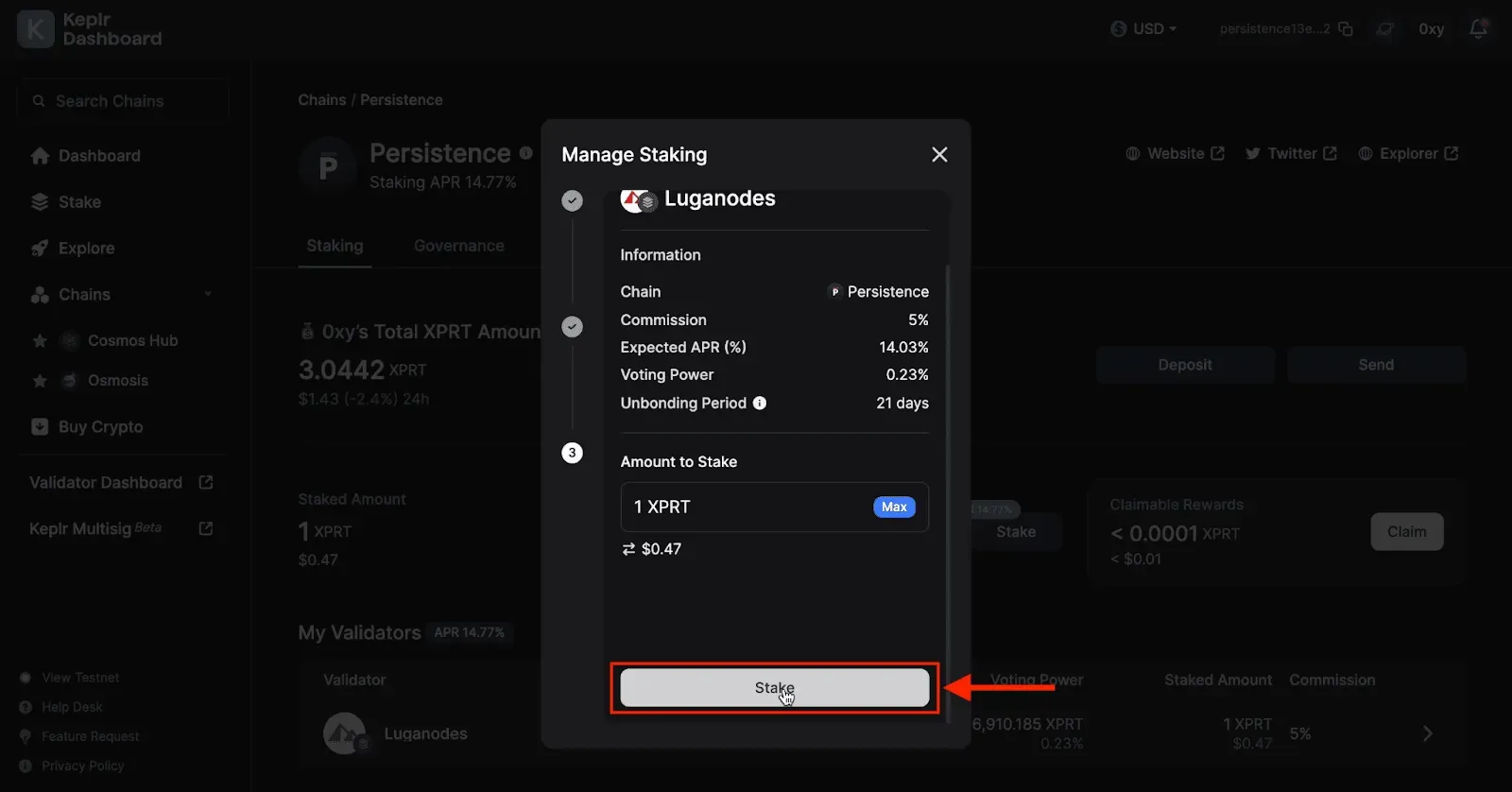1512x792 pixels.
Task: Click the currency swap arrows icon near $0.47
Action: coord(628,549)
